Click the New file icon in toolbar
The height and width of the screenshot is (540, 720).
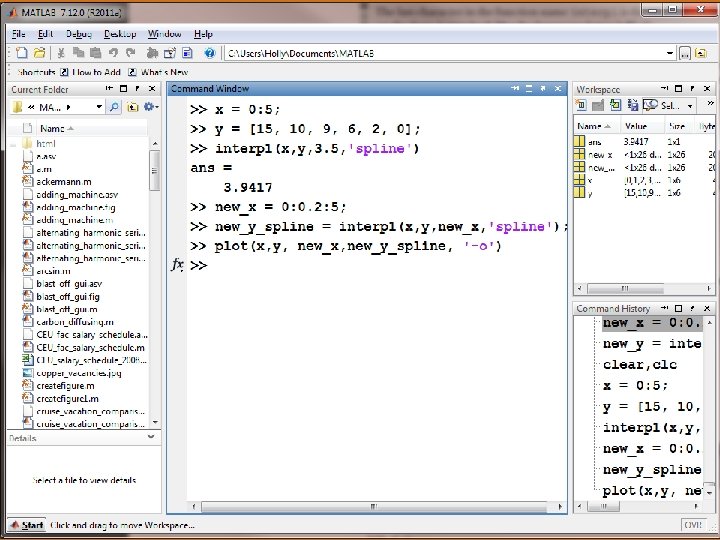(21, 52)
